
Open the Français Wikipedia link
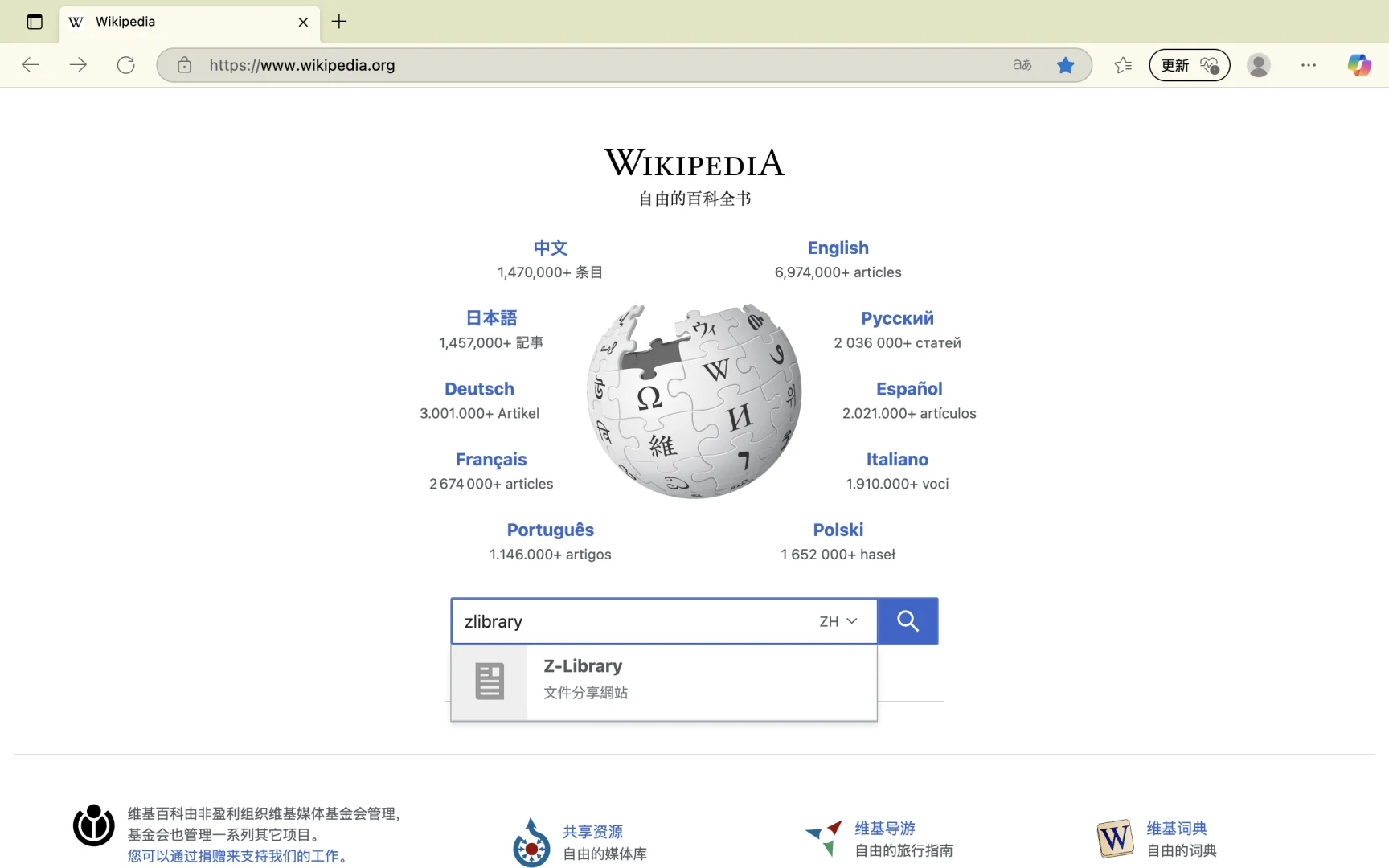coord(491,460)
